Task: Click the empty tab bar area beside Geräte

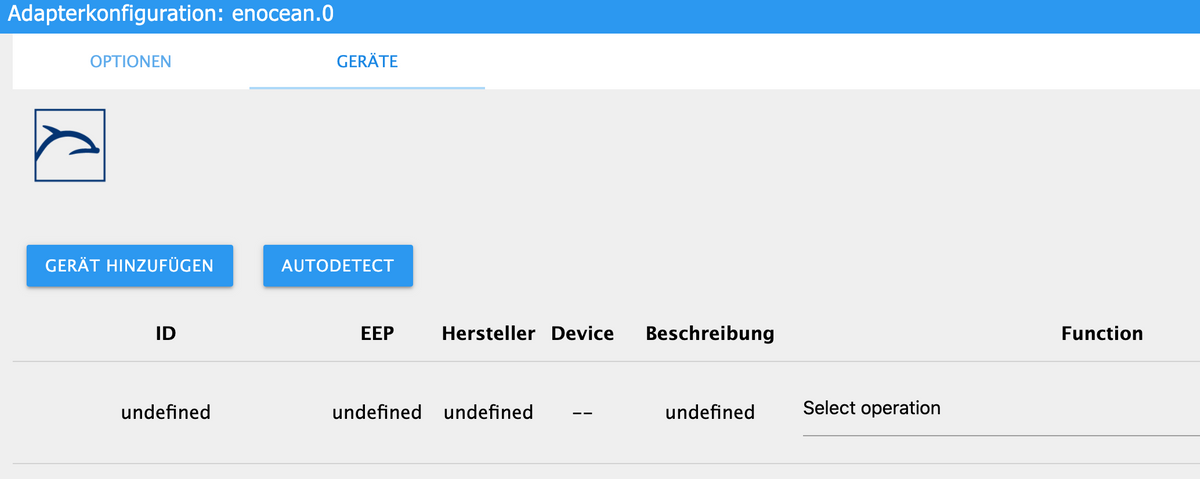Action: point(840,61)
